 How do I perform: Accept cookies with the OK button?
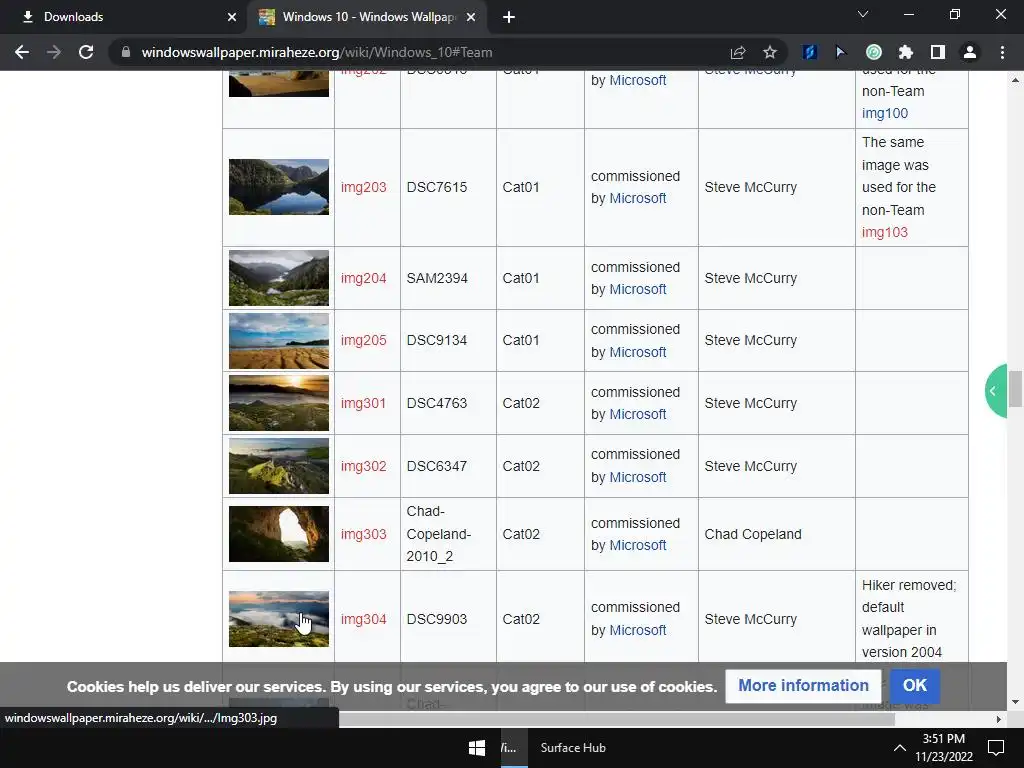tap(915, 686)
